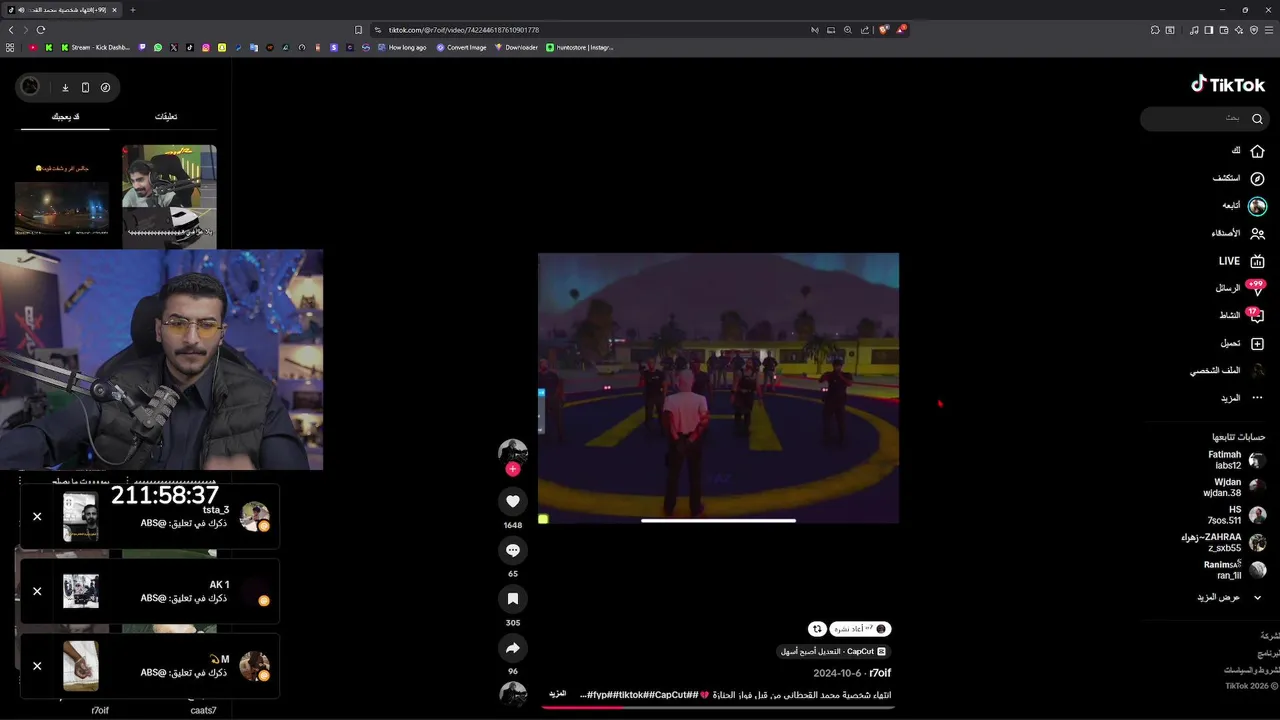Open Instagram bookmark icon
Image resolution: width=1280 pixels, height=720 pixels.
click(x=206, y=47)
